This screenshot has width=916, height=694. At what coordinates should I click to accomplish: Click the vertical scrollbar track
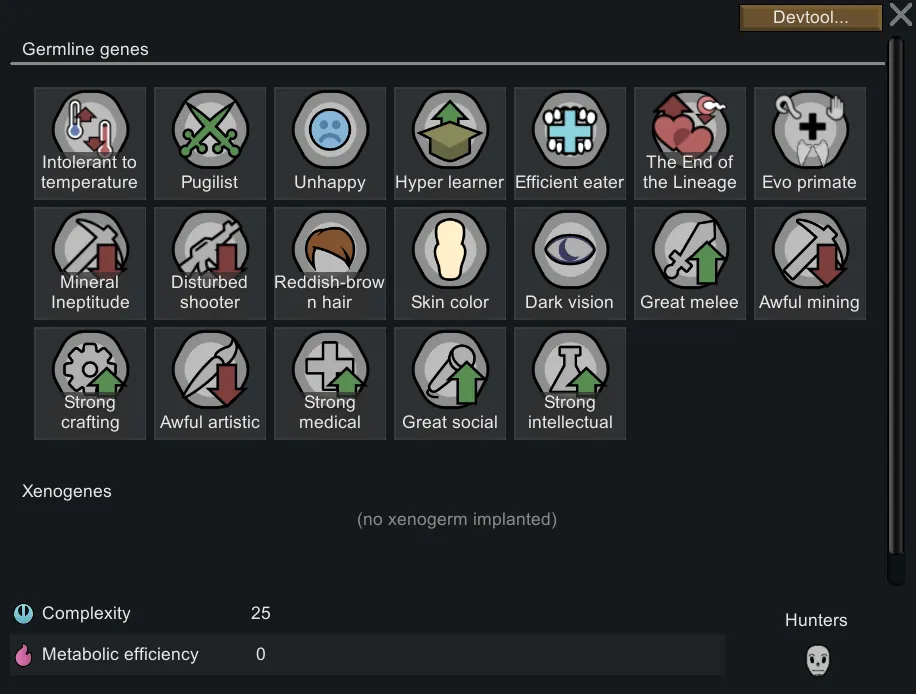896,310
